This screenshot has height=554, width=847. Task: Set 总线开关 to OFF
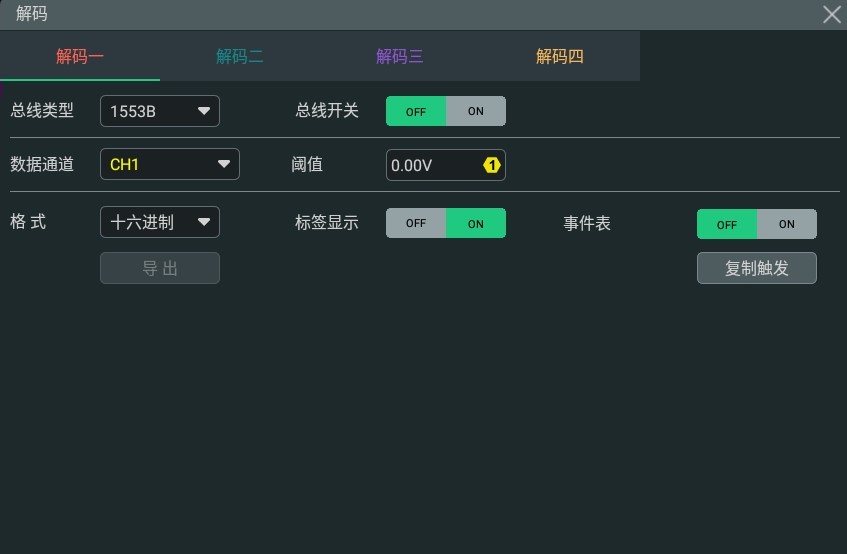pyautogui.click(x=416, y=111)
